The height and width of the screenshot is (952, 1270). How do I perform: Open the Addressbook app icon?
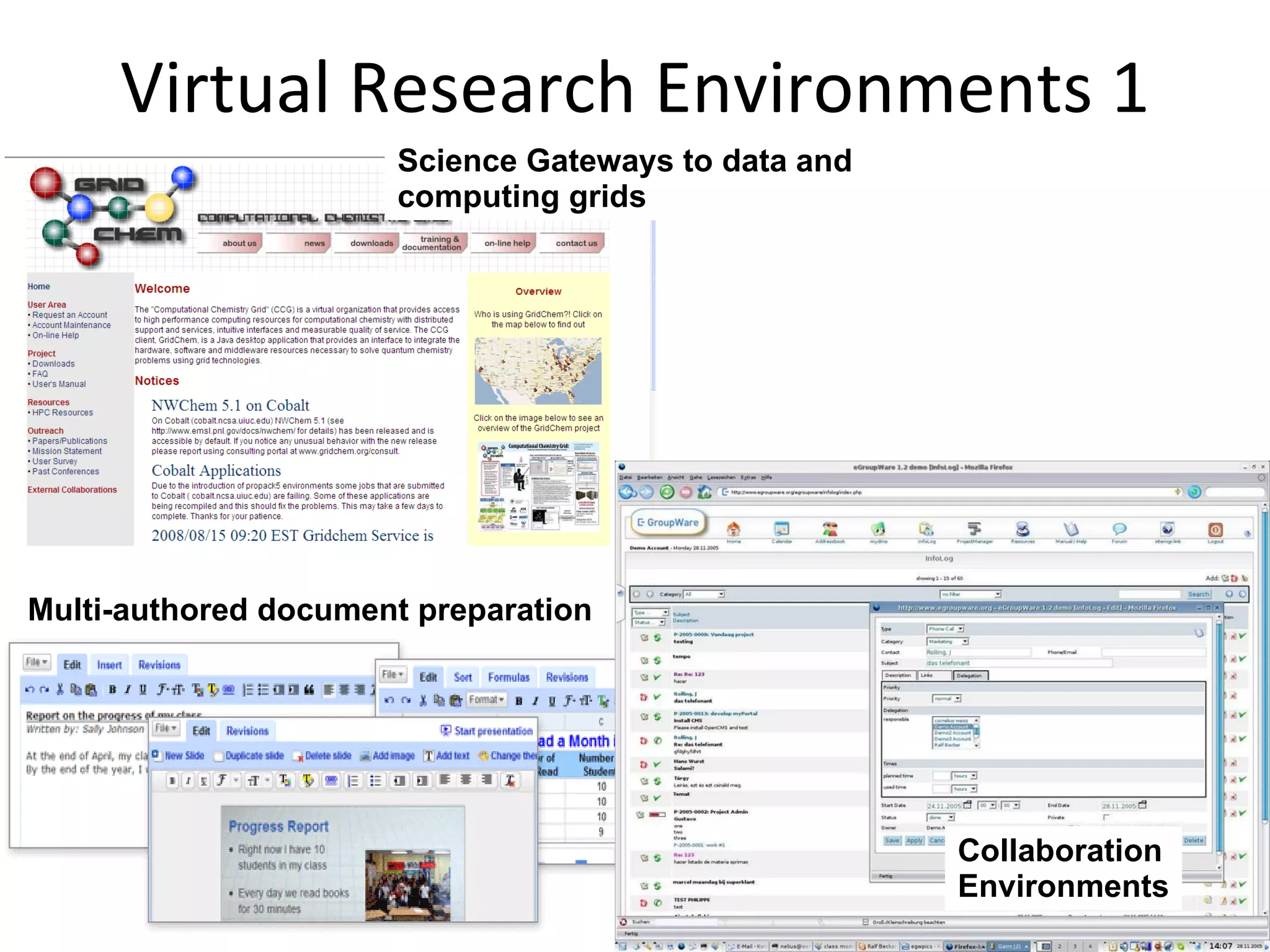pyautogui.click(x=830, y=529)
